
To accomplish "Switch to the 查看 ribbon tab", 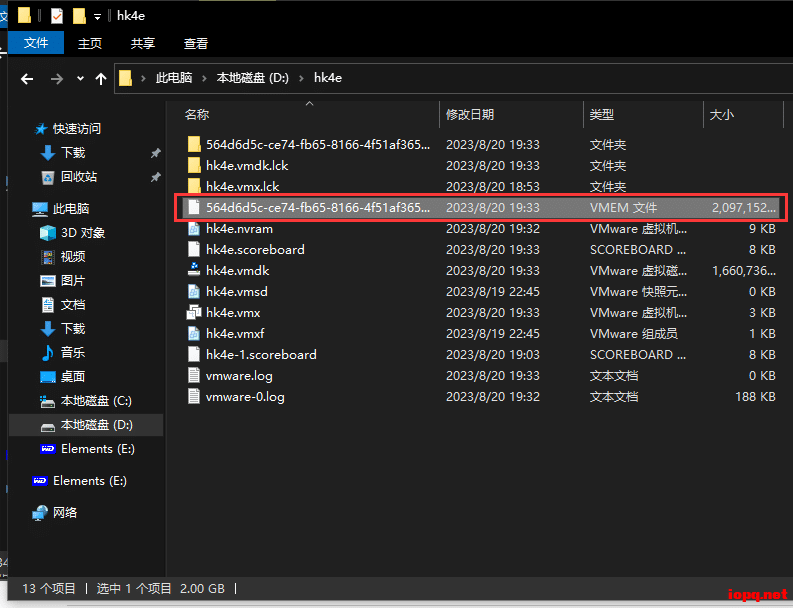I will click(x=196, y=44).
